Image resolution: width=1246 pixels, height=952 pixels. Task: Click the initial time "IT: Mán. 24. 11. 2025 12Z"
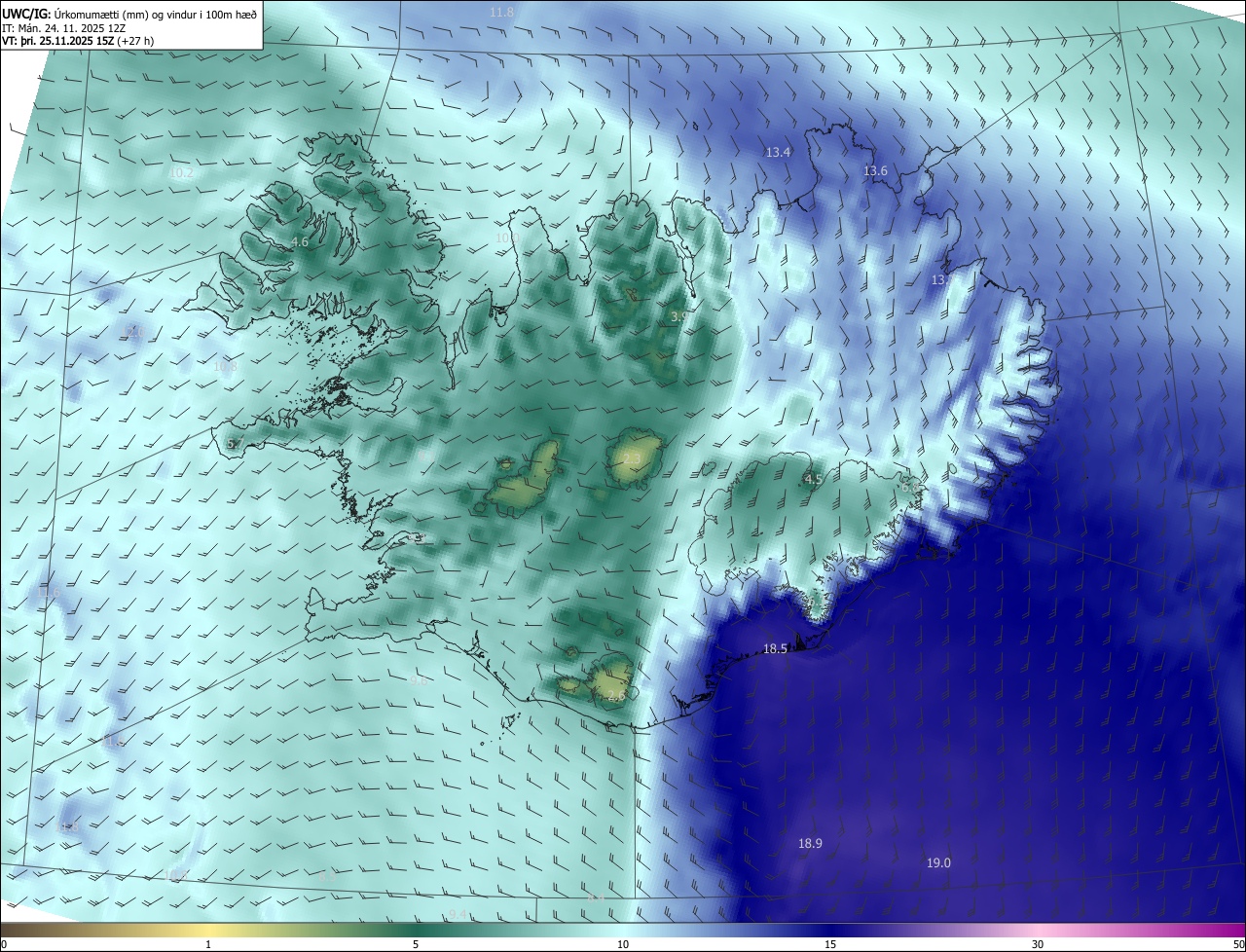click(x=64, y=27)
